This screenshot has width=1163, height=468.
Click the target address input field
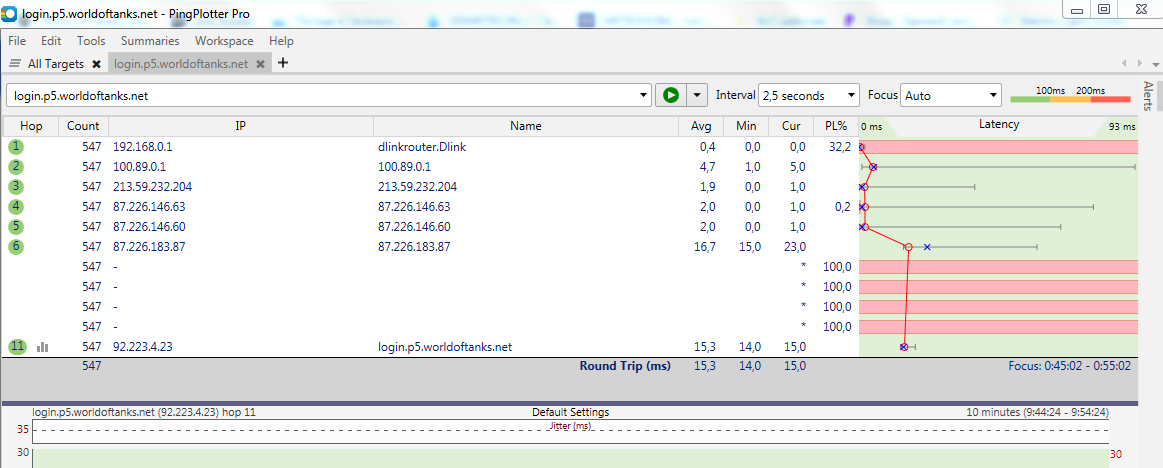tap(321, 96)
